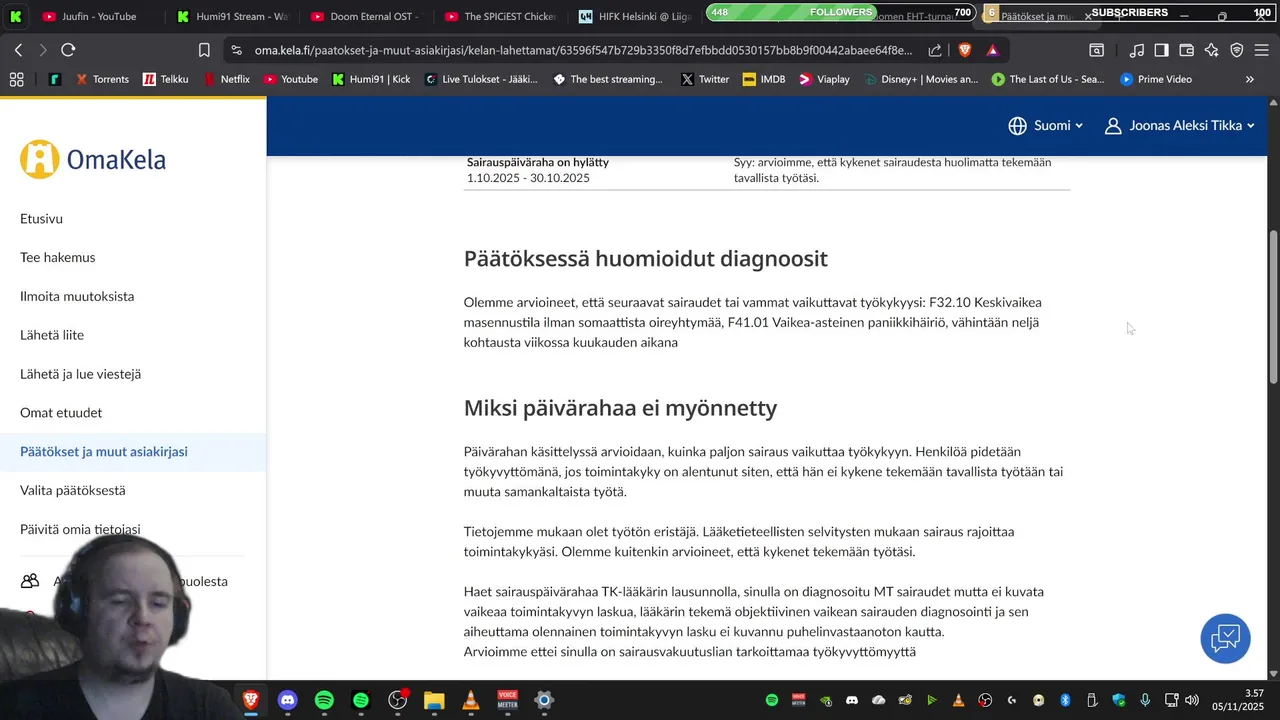Switch to The SPICIEST Chicken tab
The height and width of the screenshot is (720, 1280).
500,16
